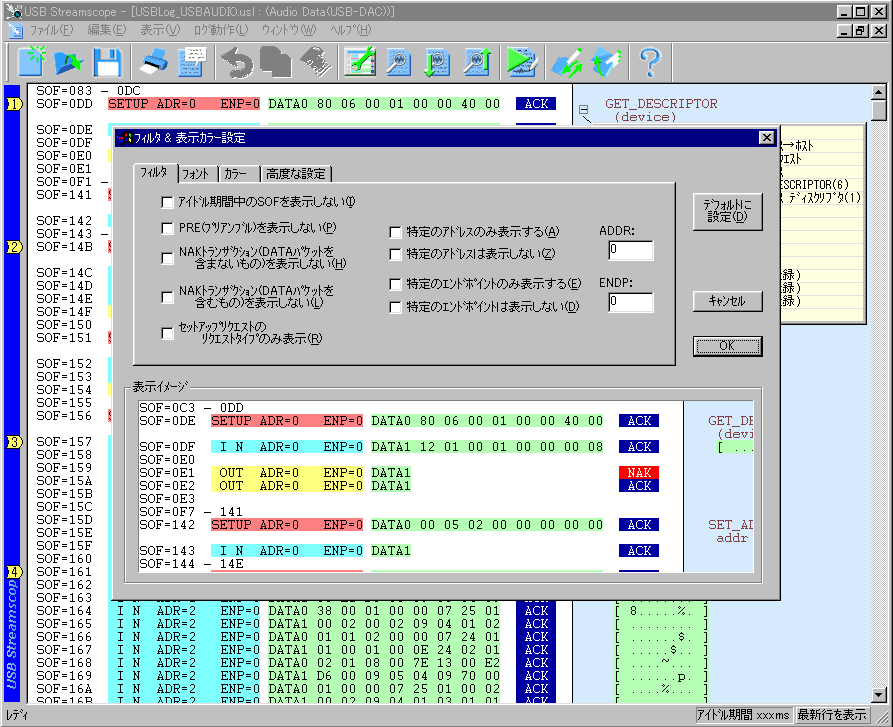Click the キャンセル button
893x727 pixels.
727,301
